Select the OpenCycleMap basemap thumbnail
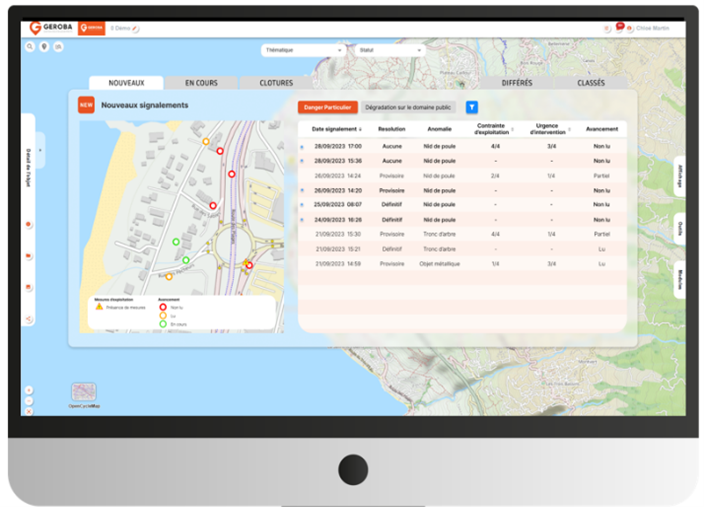This screenshot has width=704, height=507. [x=83, y=392]
